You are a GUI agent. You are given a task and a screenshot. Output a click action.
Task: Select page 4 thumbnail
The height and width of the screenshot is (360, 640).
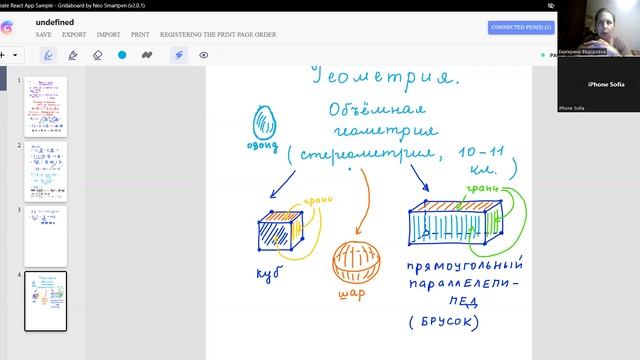click(46, 301)
